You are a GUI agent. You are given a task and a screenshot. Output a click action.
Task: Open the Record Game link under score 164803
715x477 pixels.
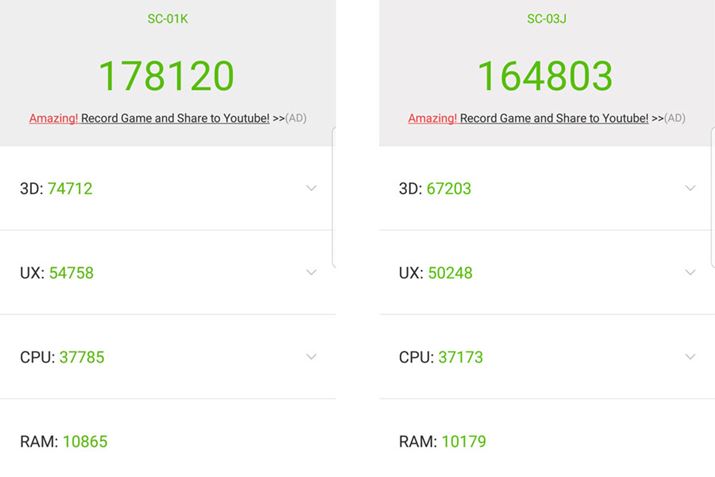point(554,118)
